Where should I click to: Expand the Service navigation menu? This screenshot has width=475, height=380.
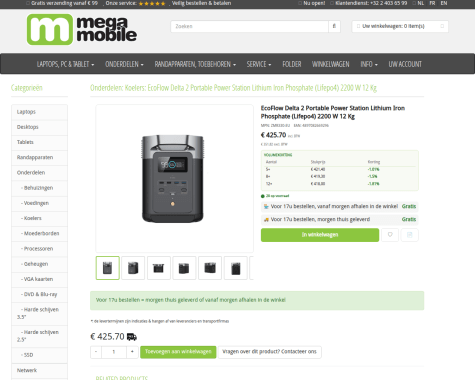[x=259, y=64]
